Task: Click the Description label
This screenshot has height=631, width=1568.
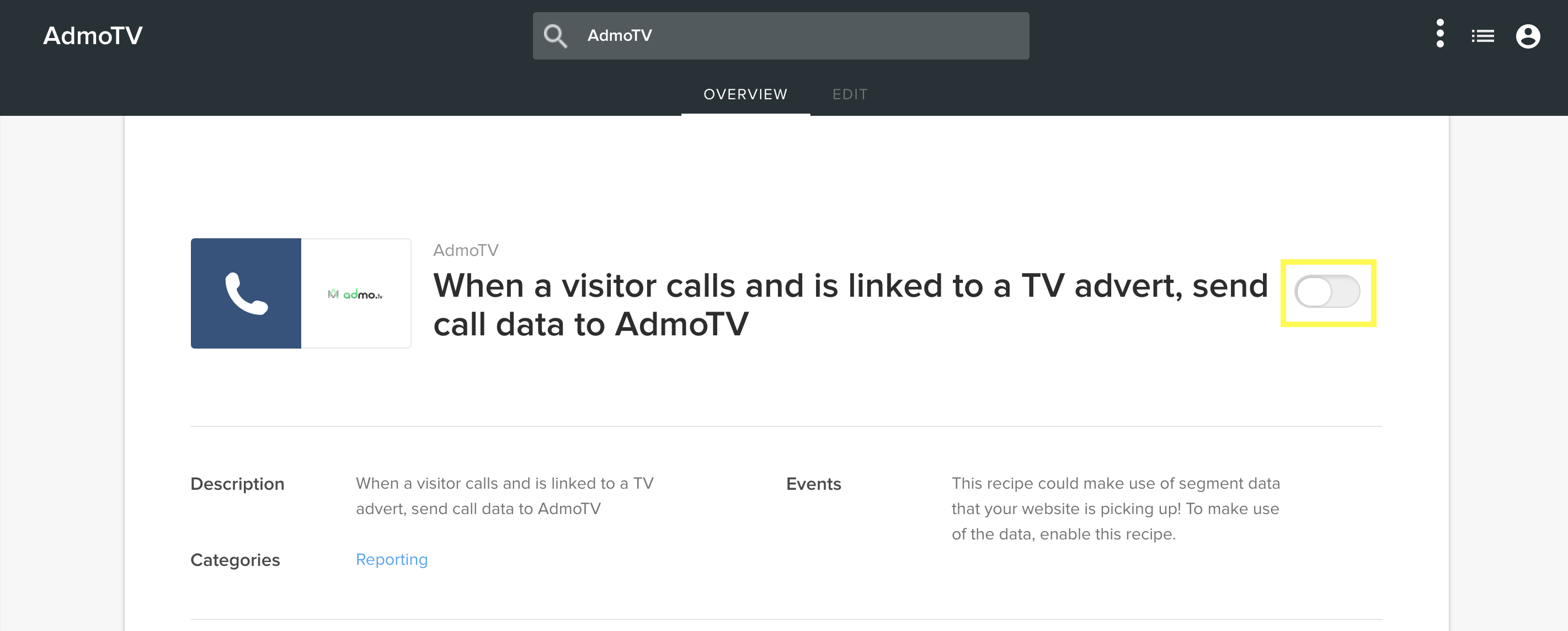Action: (237, 484)
